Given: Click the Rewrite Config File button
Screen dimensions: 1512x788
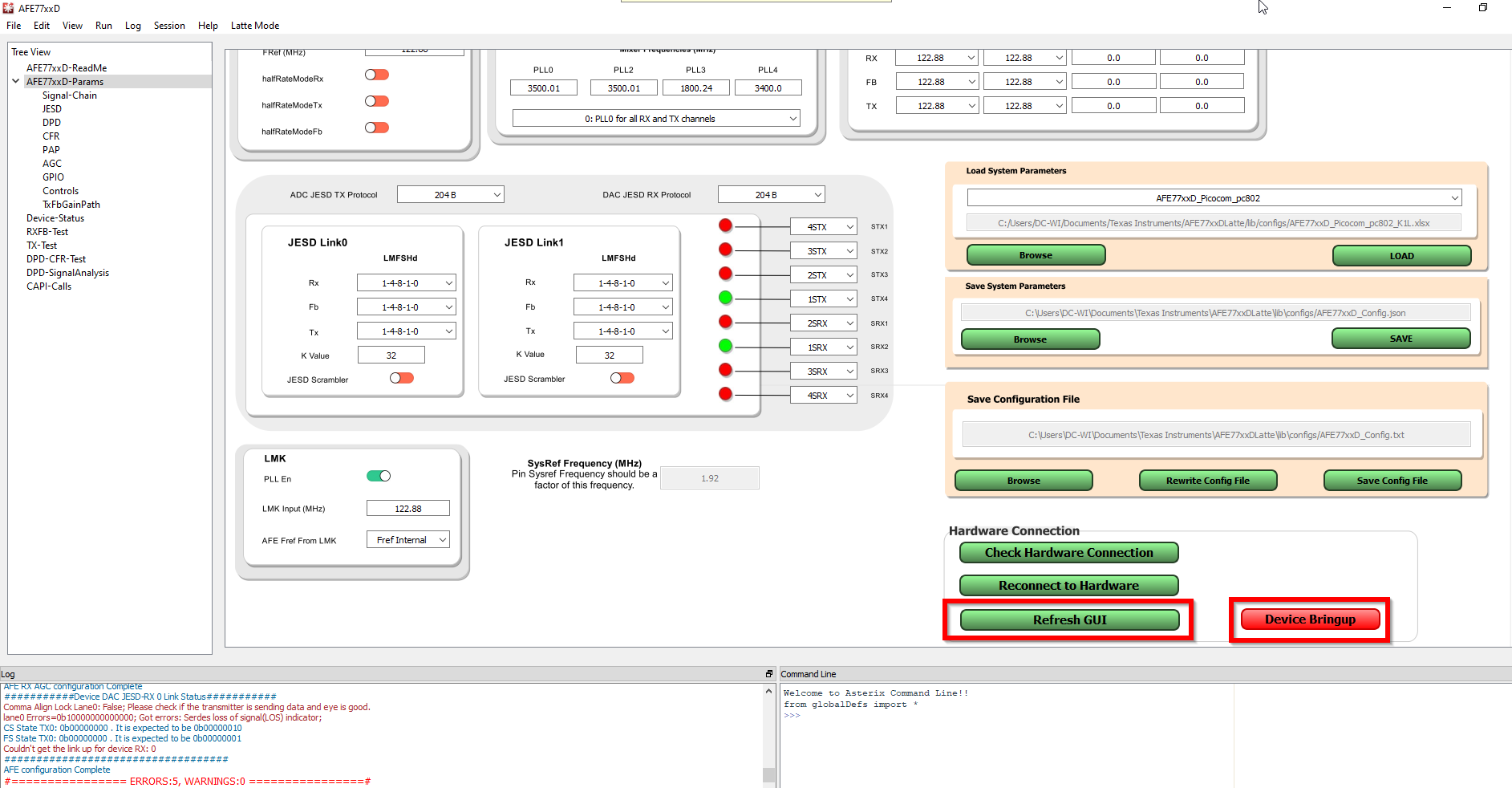Looking at the screenshot, I should (1208, 481).
